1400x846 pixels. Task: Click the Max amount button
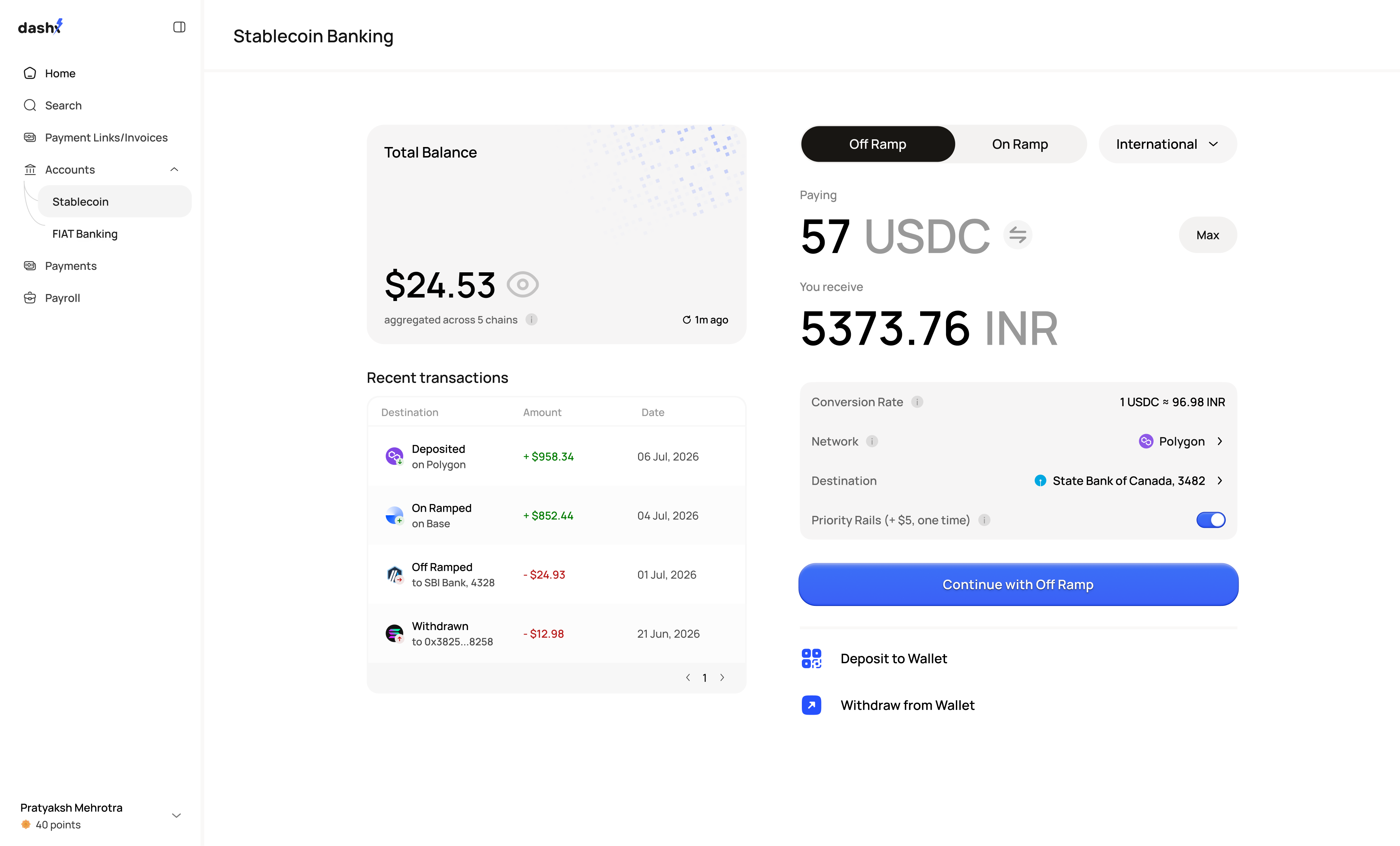(x=1208, y=235)
